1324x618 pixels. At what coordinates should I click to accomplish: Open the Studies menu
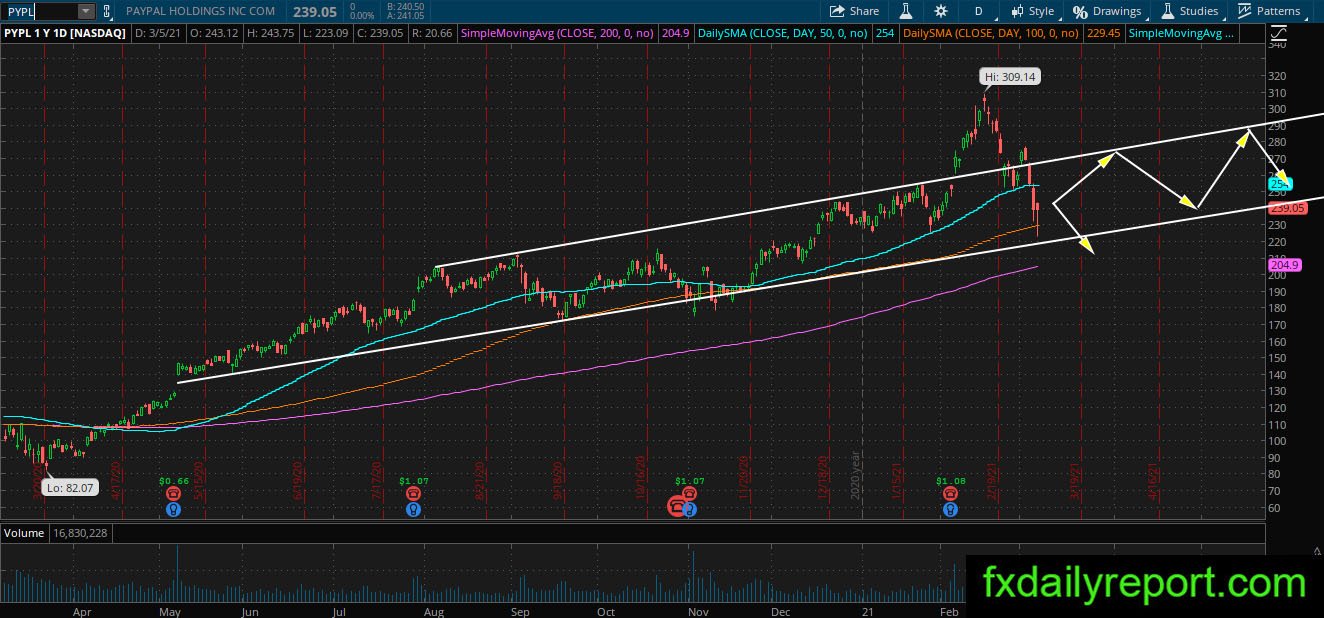coord(1188,11)
